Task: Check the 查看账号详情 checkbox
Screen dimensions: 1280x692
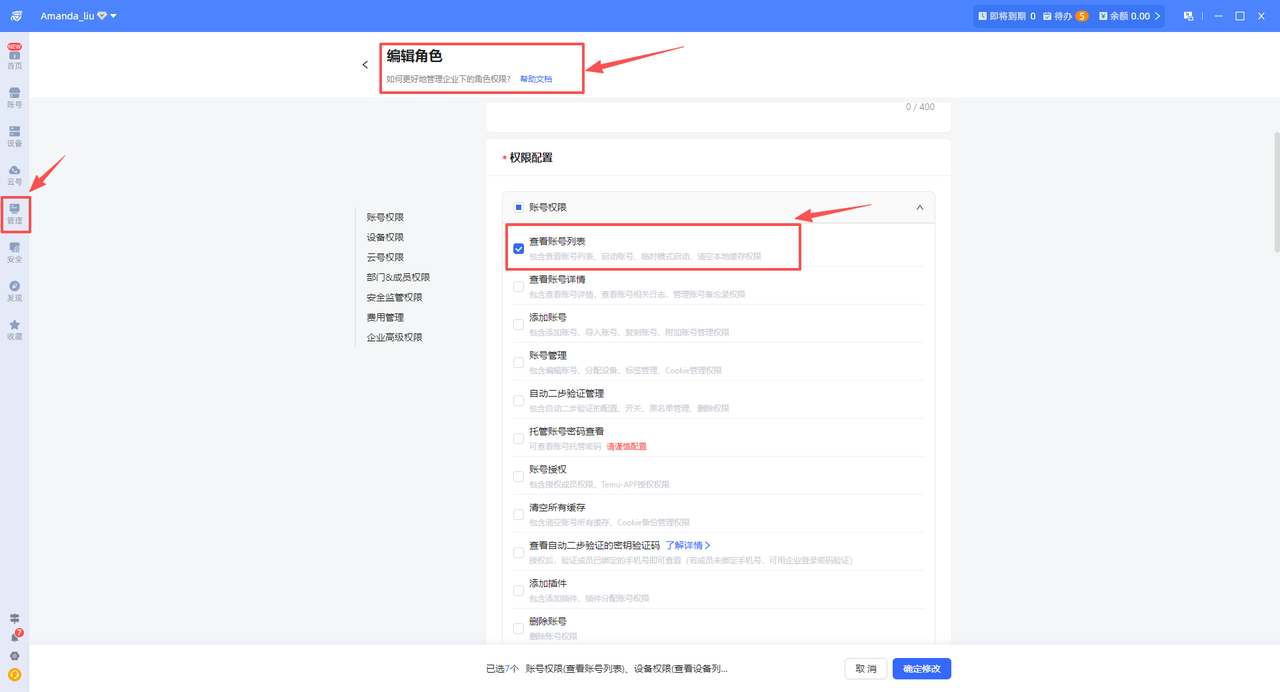Action: (519, 287)
